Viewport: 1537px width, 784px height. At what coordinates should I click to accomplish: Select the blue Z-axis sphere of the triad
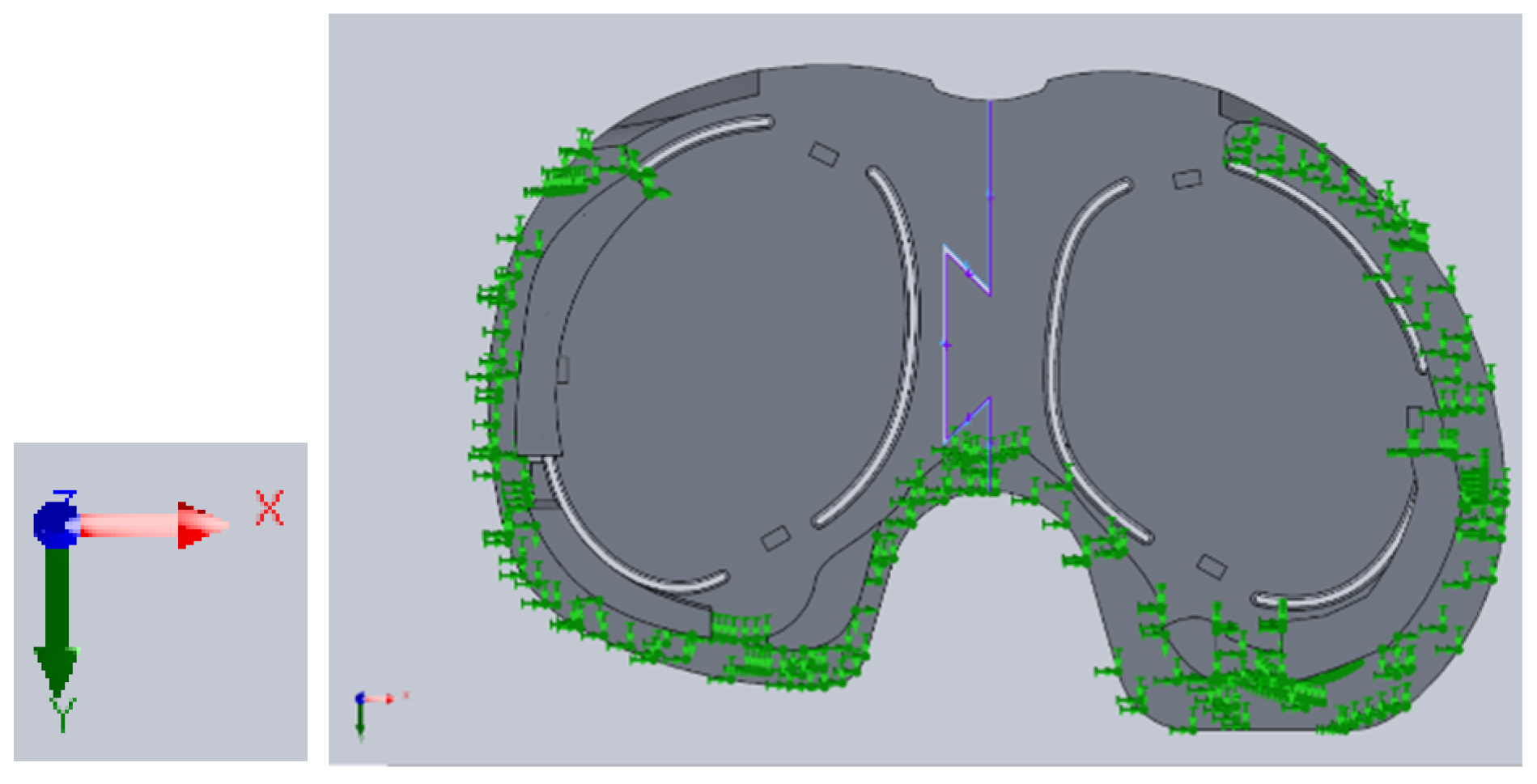point(53,523)
